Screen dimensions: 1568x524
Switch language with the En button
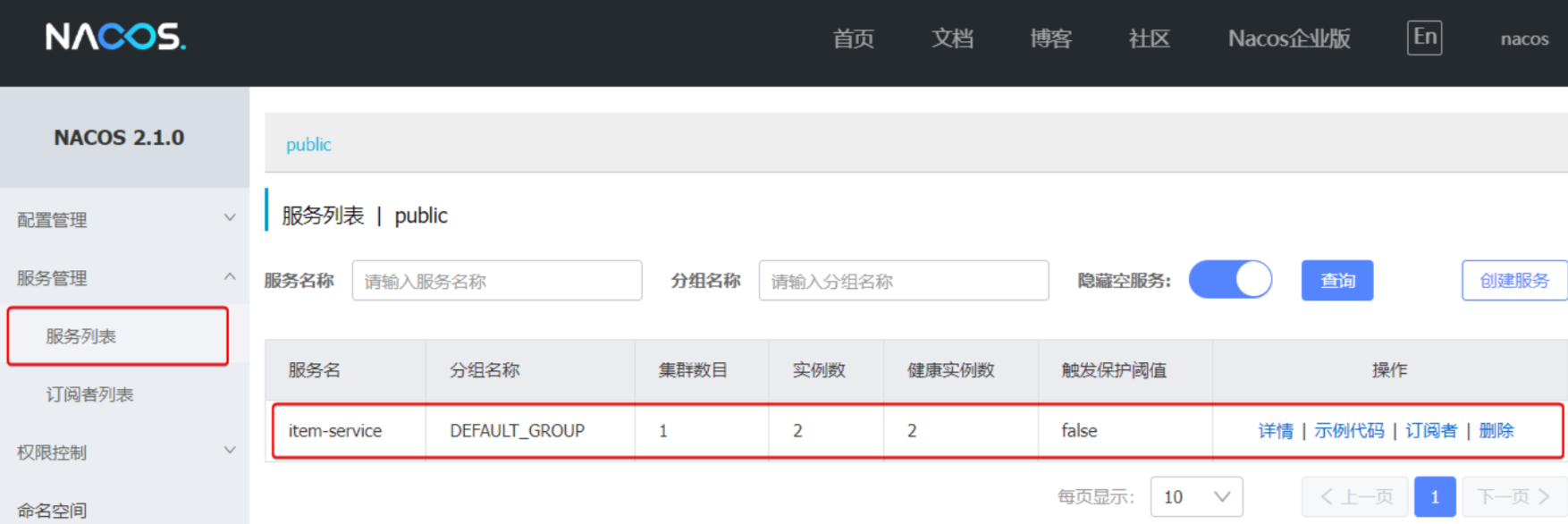tap(1424, 38)
